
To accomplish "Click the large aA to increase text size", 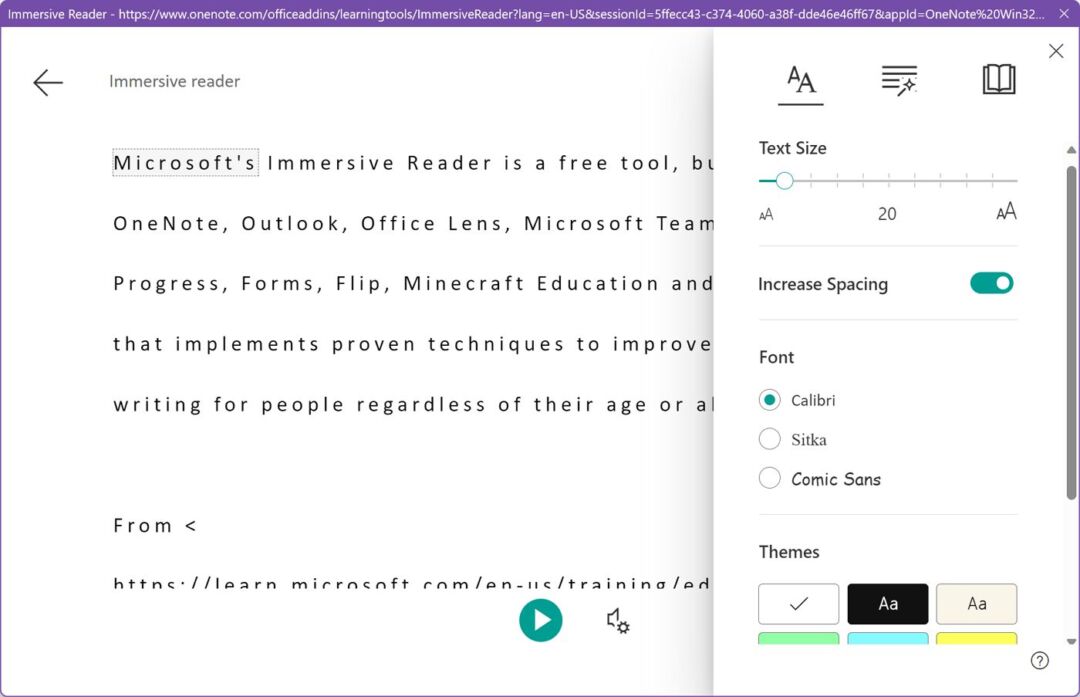I will tap(1005, 211).
